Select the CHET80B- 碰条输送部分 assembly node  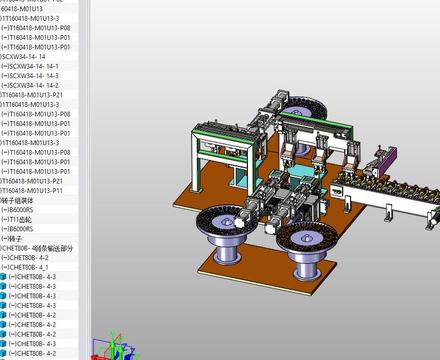[36, 248]
